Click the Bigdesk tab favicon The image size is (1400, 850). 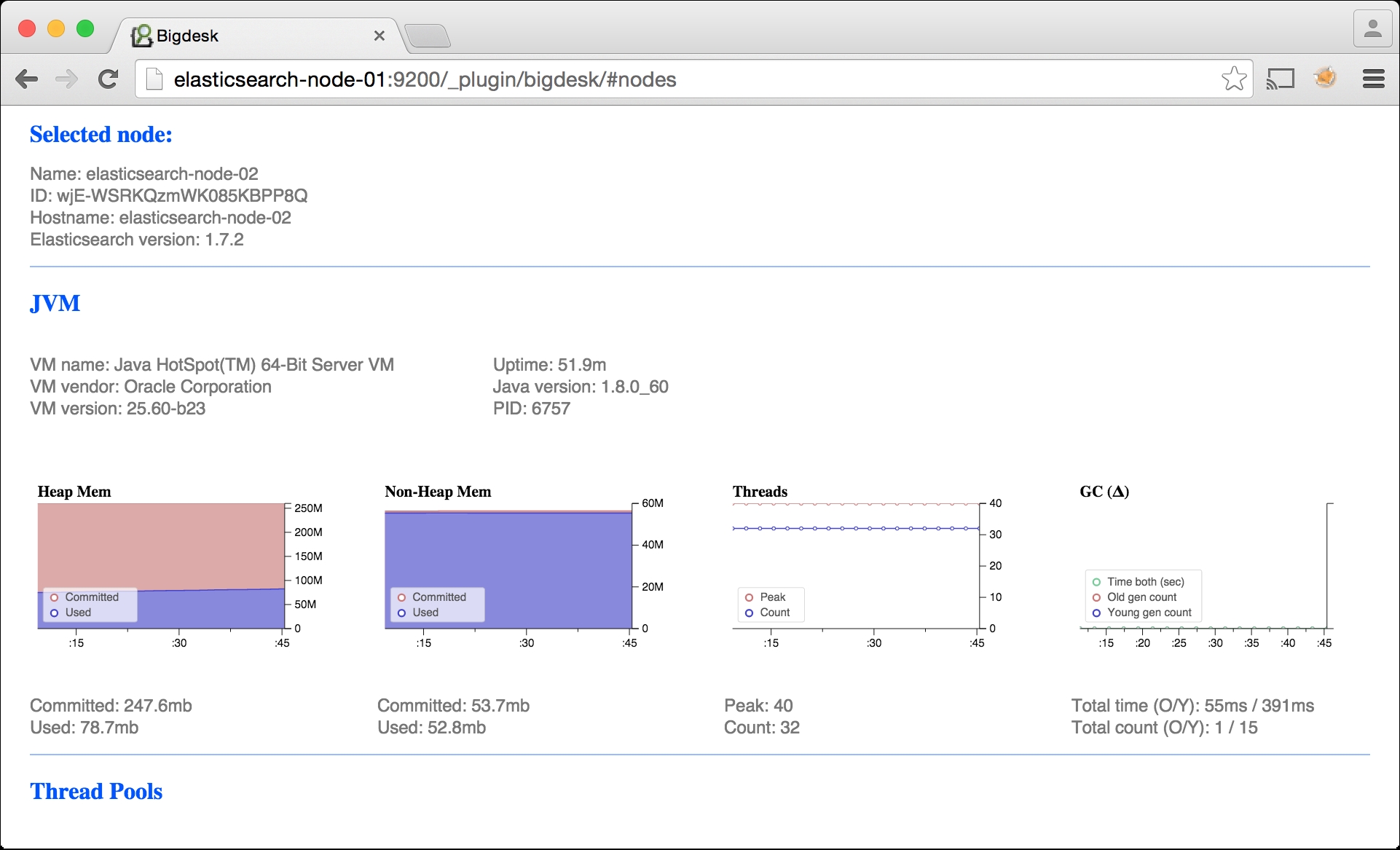[141, 36]
